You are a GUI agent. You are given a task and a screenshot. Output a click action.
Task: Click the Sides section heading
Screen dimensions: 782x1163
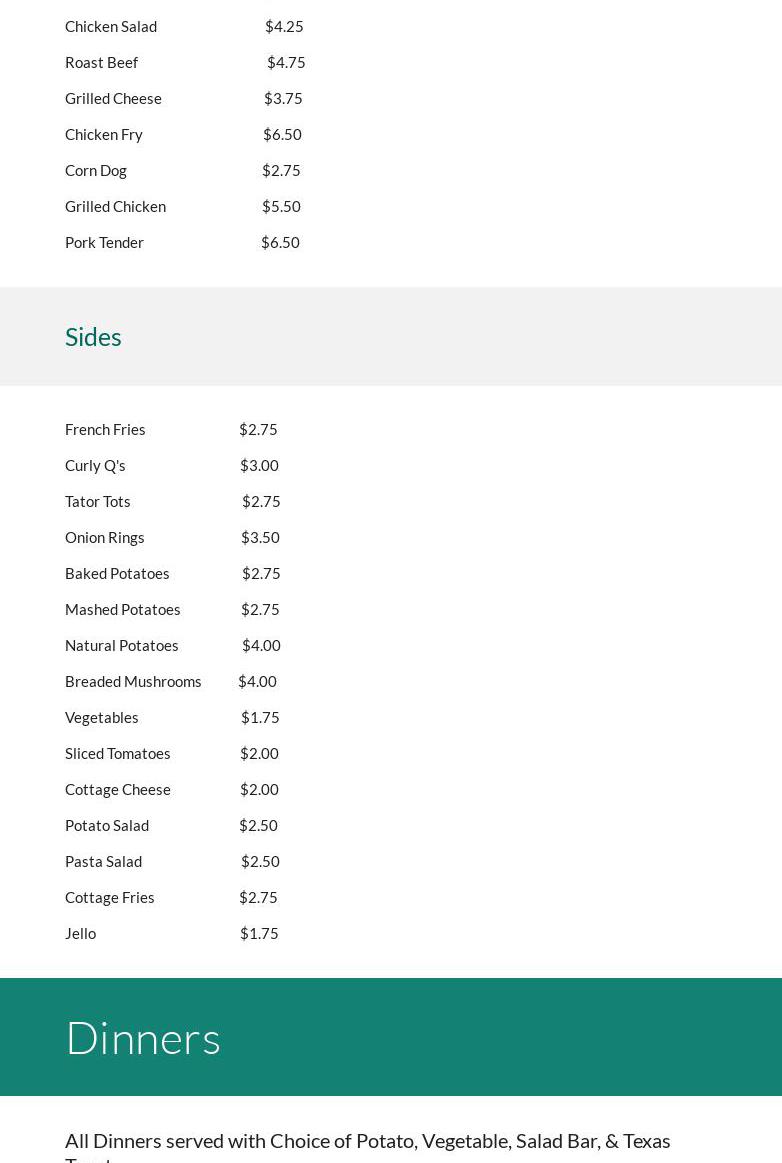tap(93, 337)
